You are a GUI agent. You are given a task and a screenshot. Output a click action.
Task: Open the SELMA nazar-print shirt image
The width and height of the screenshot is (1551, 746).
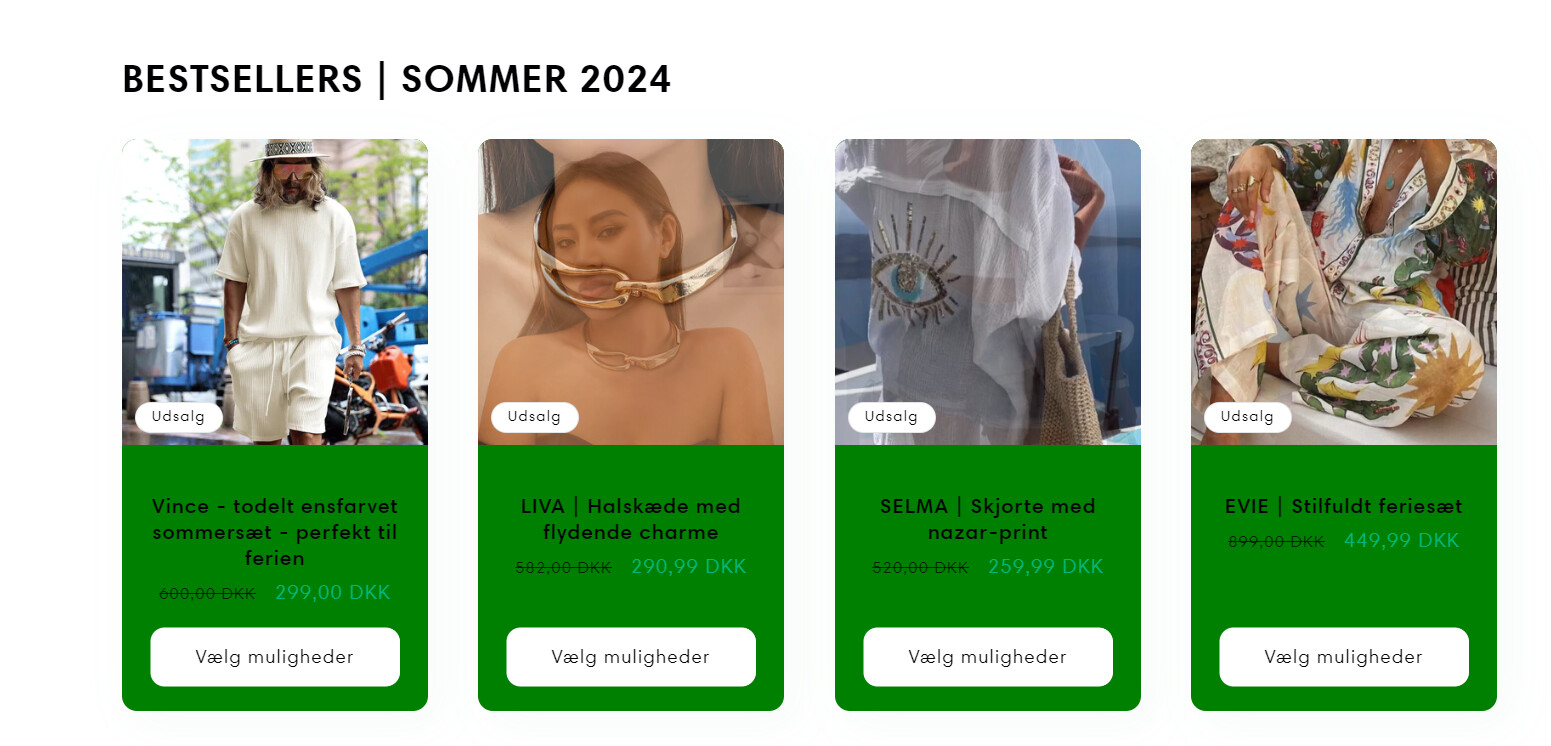988,292
